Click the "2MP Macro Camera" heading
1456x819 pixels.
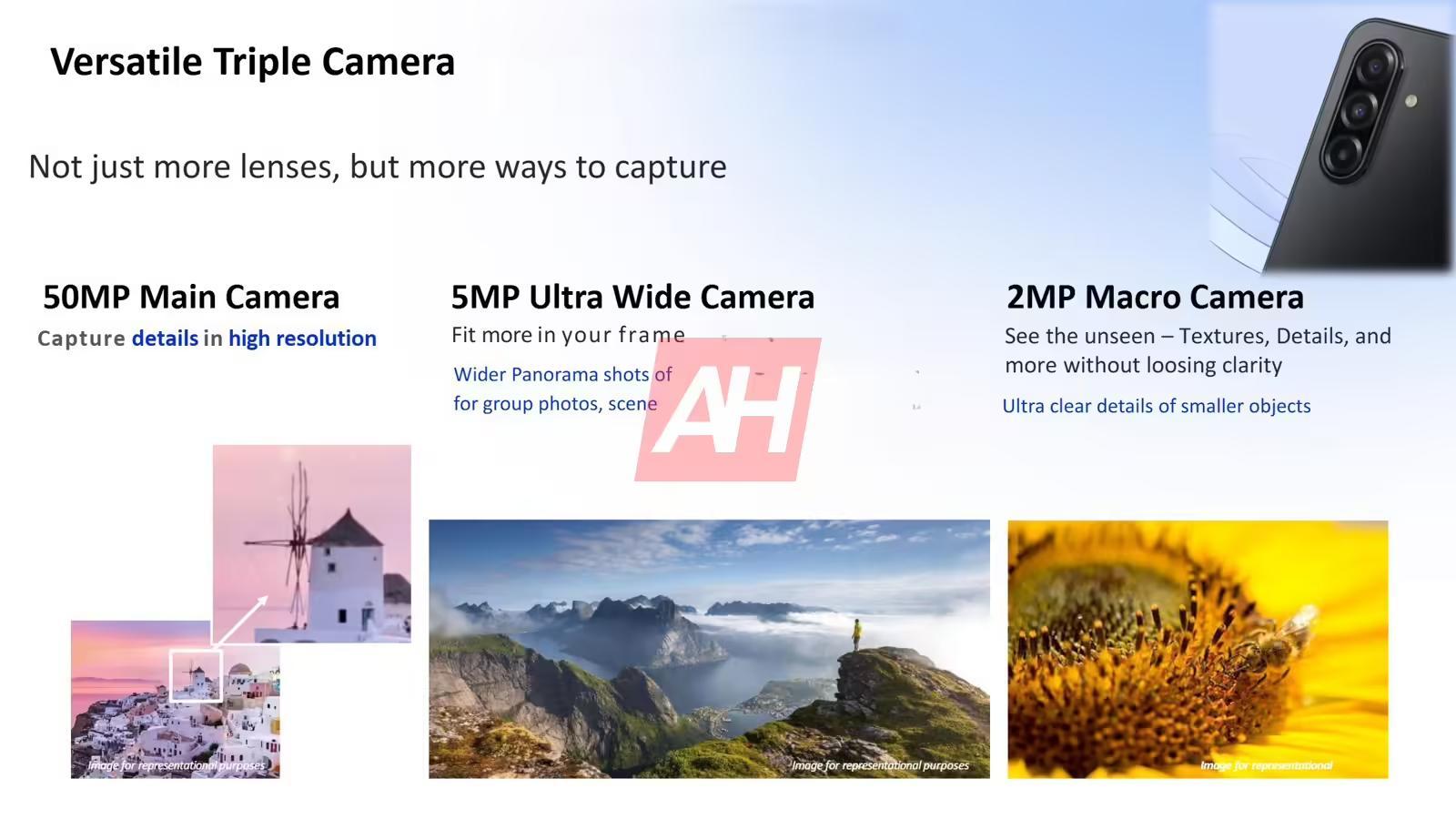click(x=1155, y=297)
